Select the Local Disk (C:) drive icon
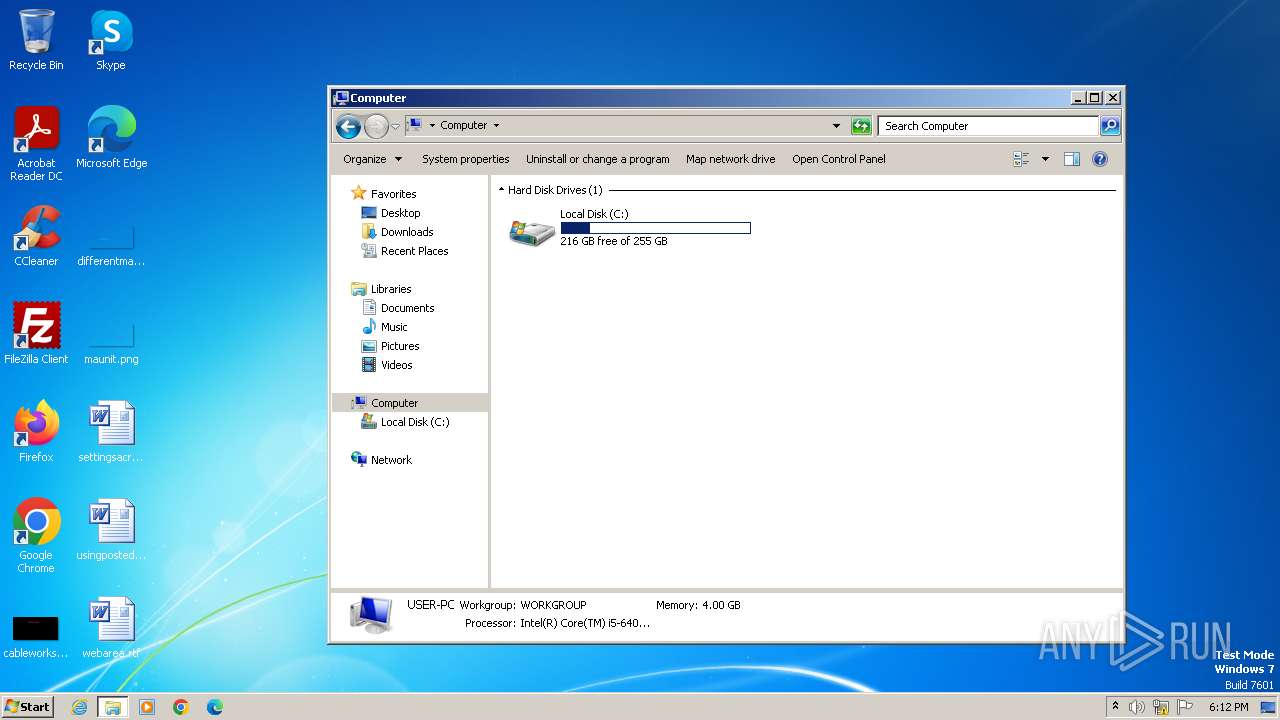Viewport: 1280px width, 720px height. coord(532,233)
